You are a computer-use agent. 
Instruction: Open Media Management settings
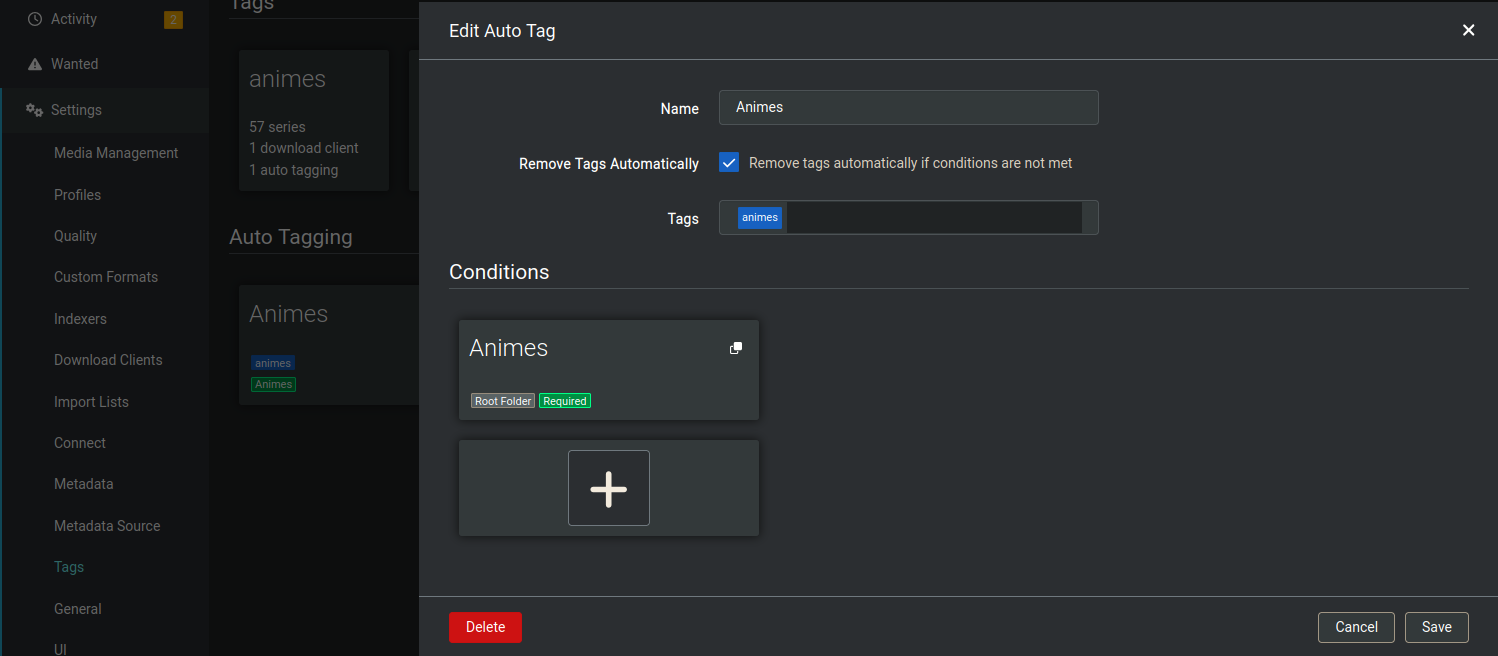coord(116,153)
